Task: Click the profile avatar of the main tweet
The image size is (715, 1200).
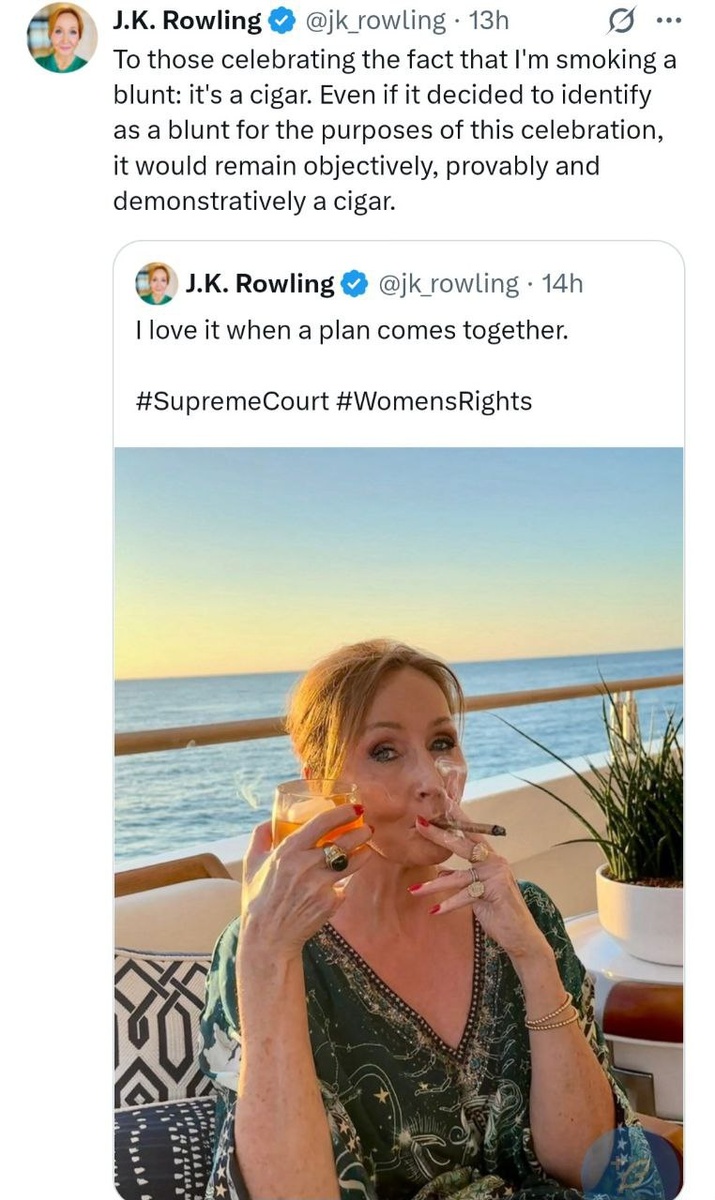Action: pyautogui.click(x=62, y=38)
